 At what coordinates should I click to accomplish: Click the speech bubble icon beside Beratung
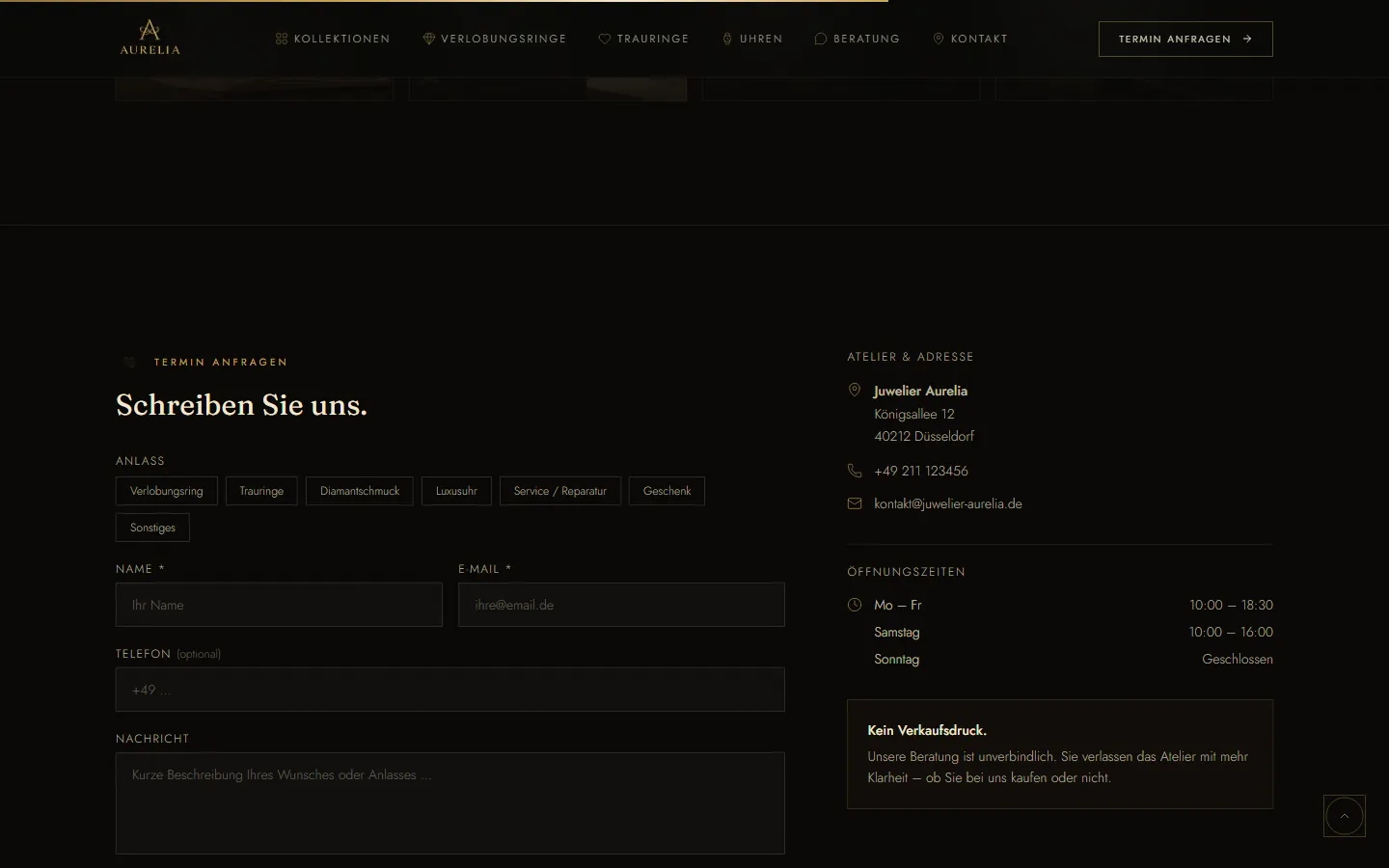821,39
